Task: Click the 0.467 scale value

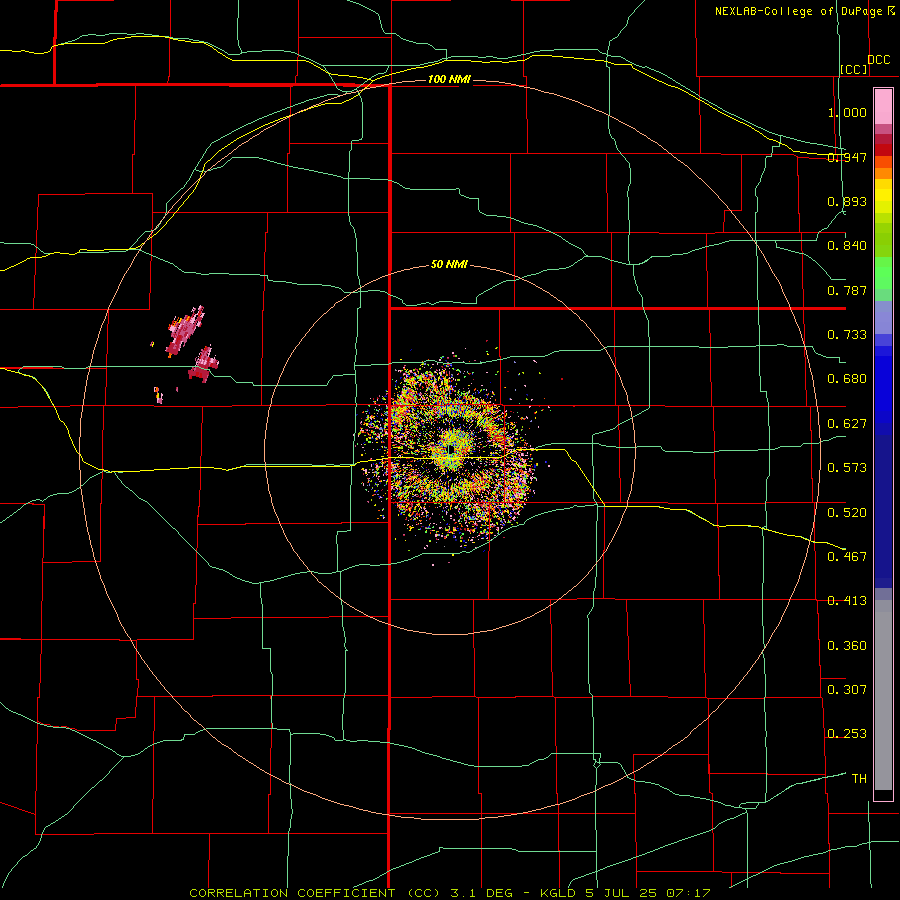Action: pos(847,557)
